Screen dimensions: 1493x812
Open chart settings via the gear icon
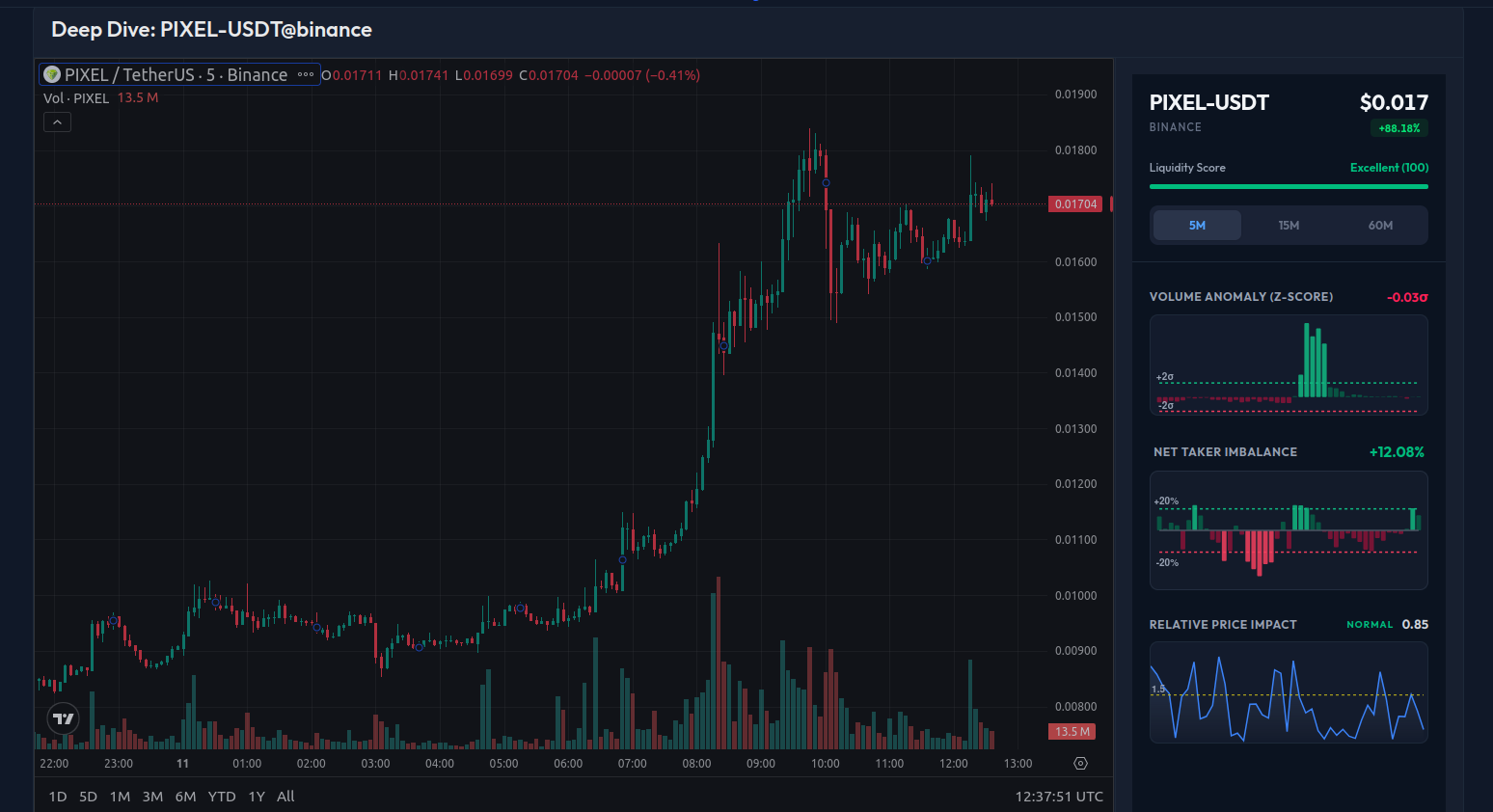point(1079,763)
